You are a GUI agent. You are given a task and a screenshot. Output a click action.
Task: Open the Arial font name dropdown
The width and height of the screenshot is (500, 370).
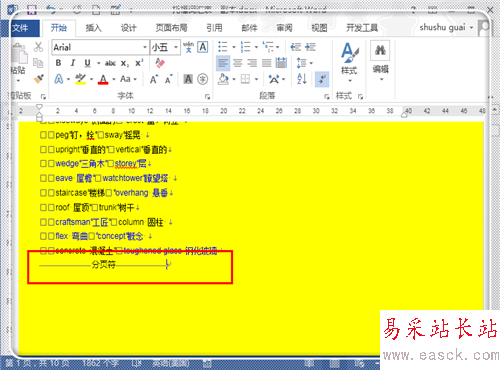coord(145,47)
